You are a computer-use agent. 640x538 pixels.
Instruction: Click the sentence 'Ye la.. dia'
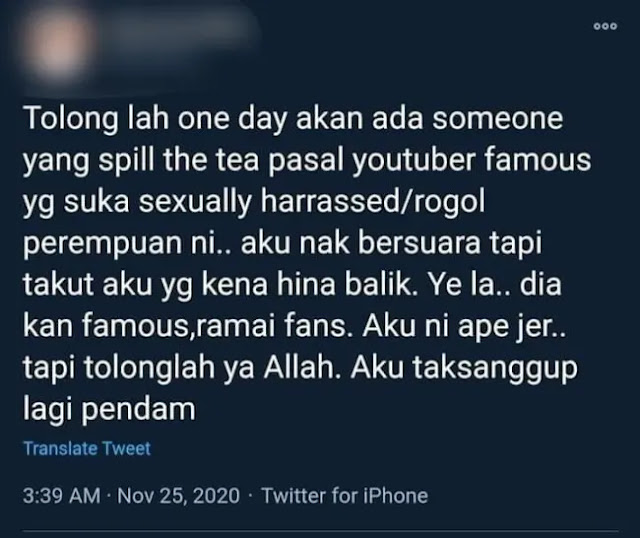coord(494,285)
